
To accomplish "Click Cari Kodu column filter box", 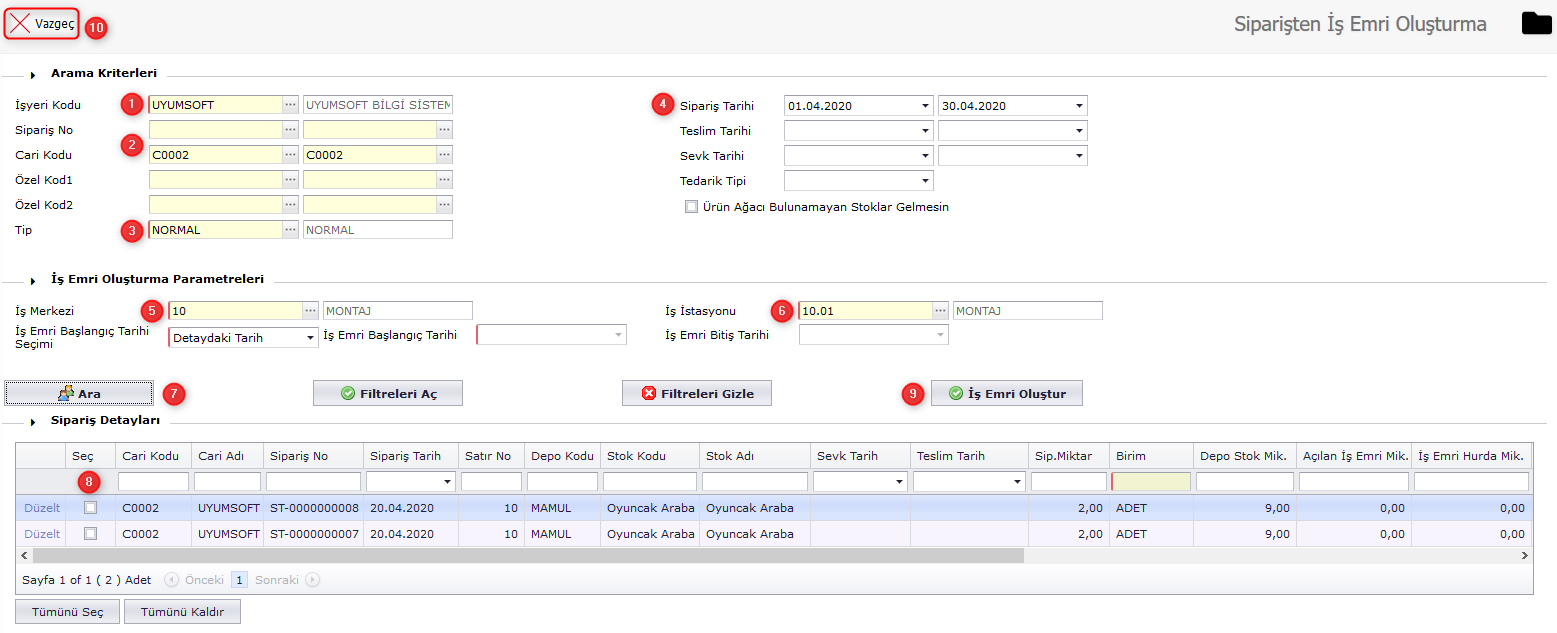I will pos(153,482).
